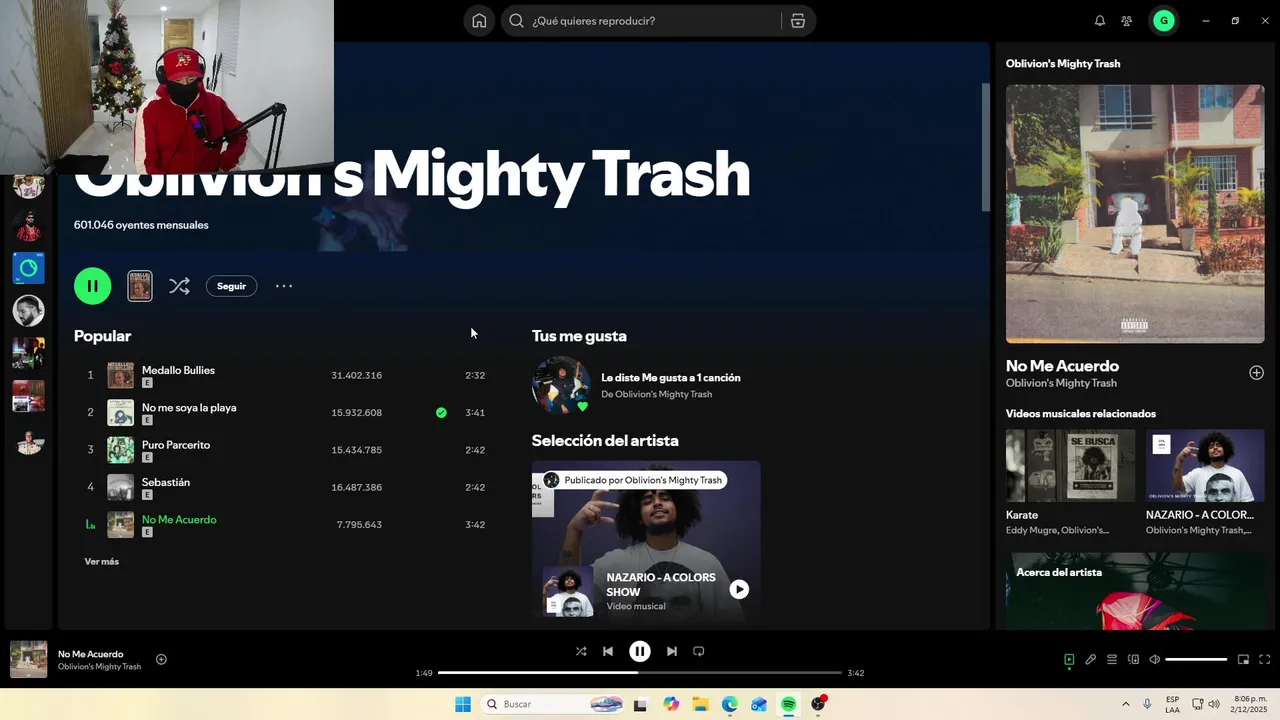The width and height of the screenshot is (1280, 720).
Task: Open the clock and date flyout
Action: tap(1250, 704)
